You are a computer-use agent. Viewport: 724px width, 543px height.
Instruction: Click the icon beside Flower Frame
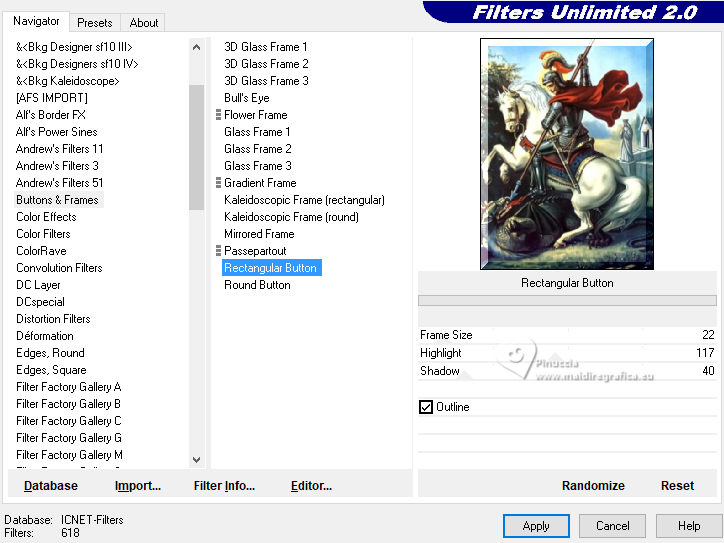[218, 115]
